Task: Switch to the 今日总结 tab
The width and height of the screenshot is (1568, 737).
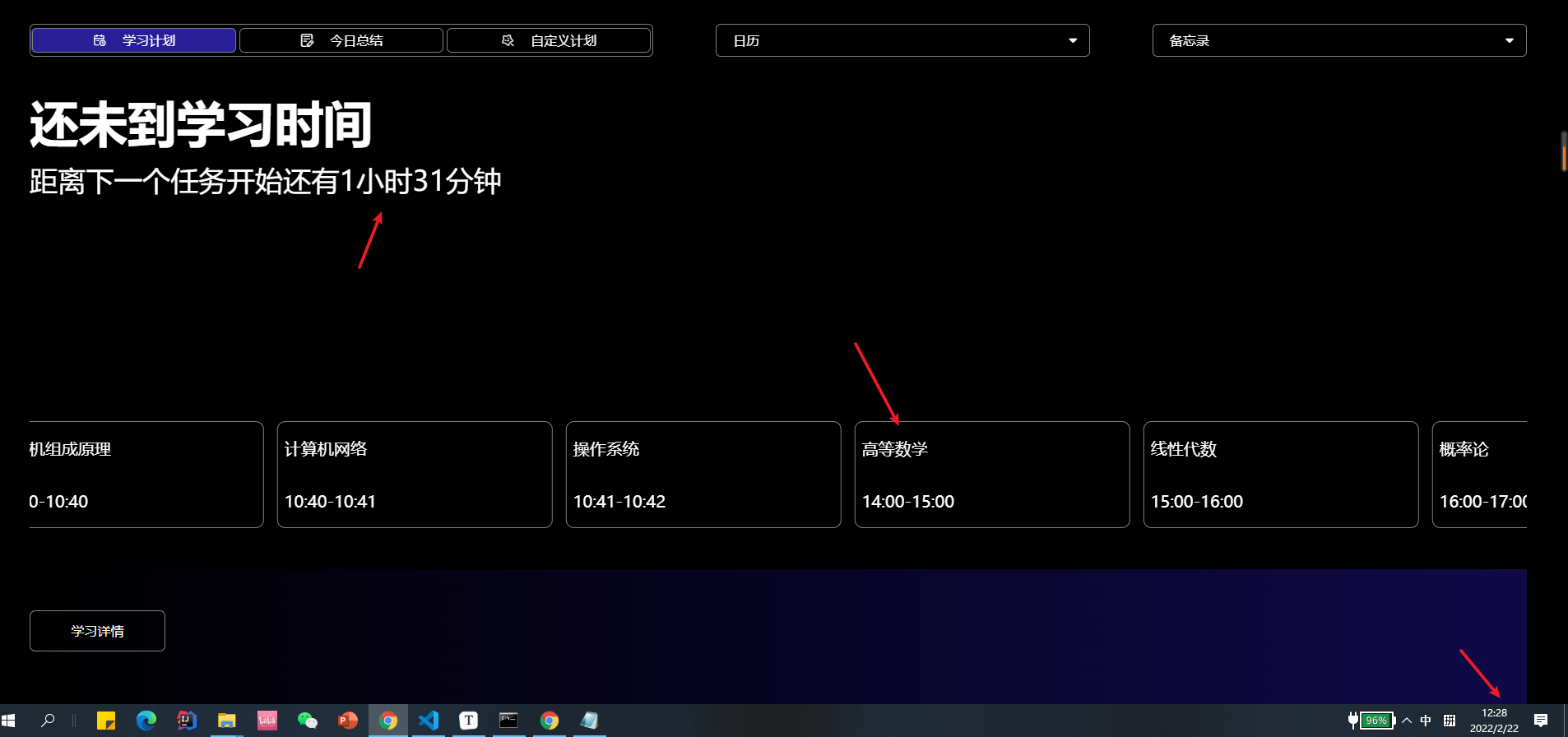Action: pos(341,40)
